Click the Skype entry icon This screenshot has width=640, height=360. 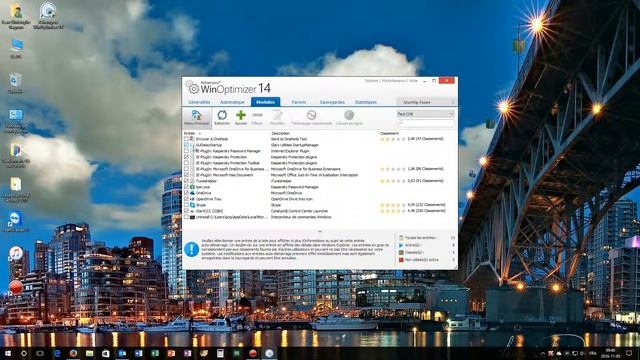[193, 205]
